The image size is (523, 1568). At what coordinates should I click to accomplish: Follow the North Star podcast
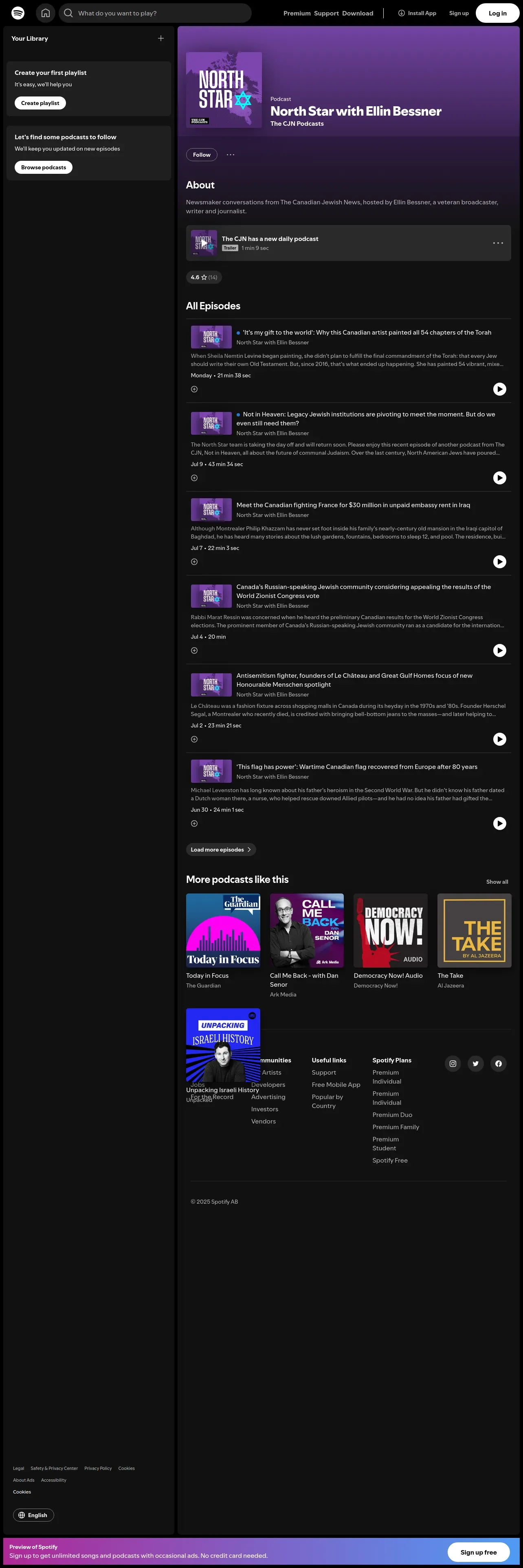pos(202,155)
